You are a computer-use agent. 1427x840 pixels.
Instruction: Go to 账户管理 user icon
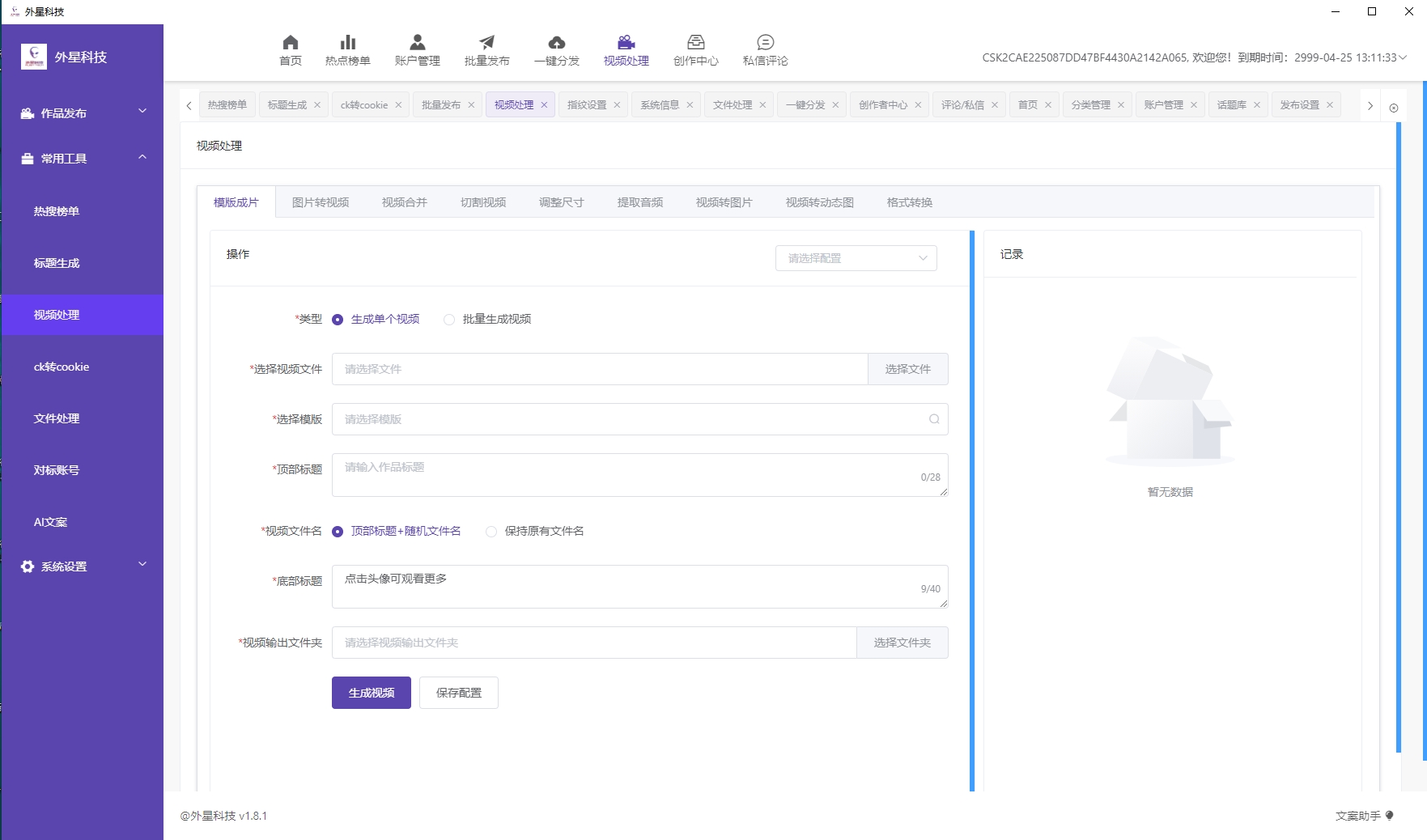[x=417, y=43]
